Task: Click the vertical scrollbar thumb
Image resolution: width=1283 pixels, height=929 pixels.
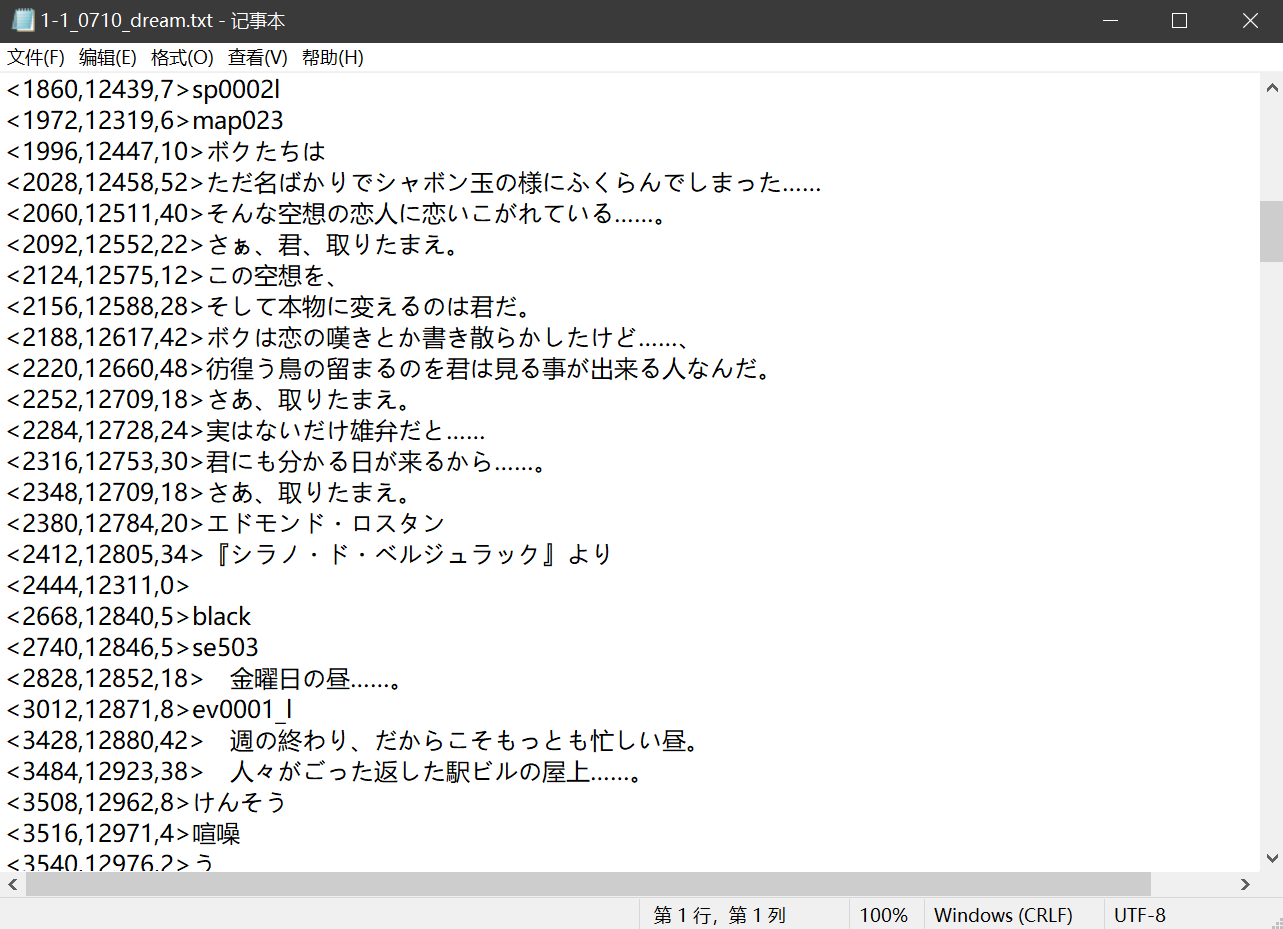Action: [x=1271, y=230]
